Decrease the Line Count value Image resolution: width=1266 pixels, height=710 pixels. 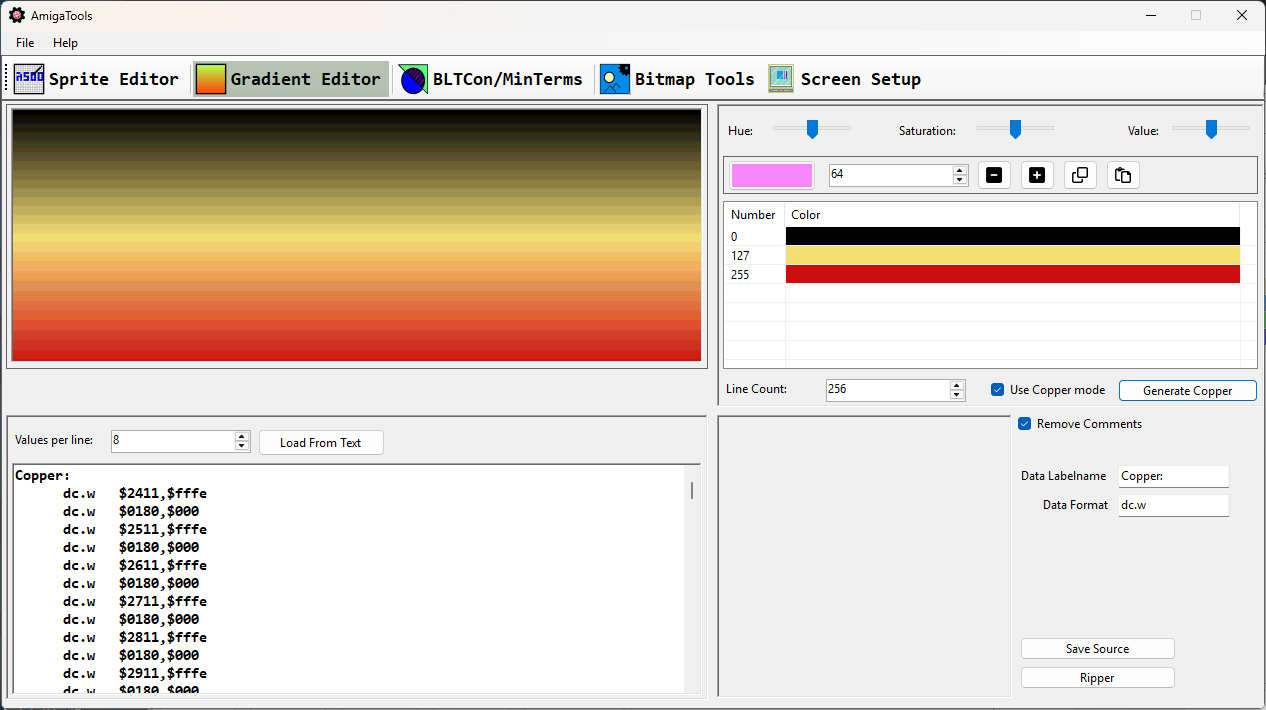point(957,395)
